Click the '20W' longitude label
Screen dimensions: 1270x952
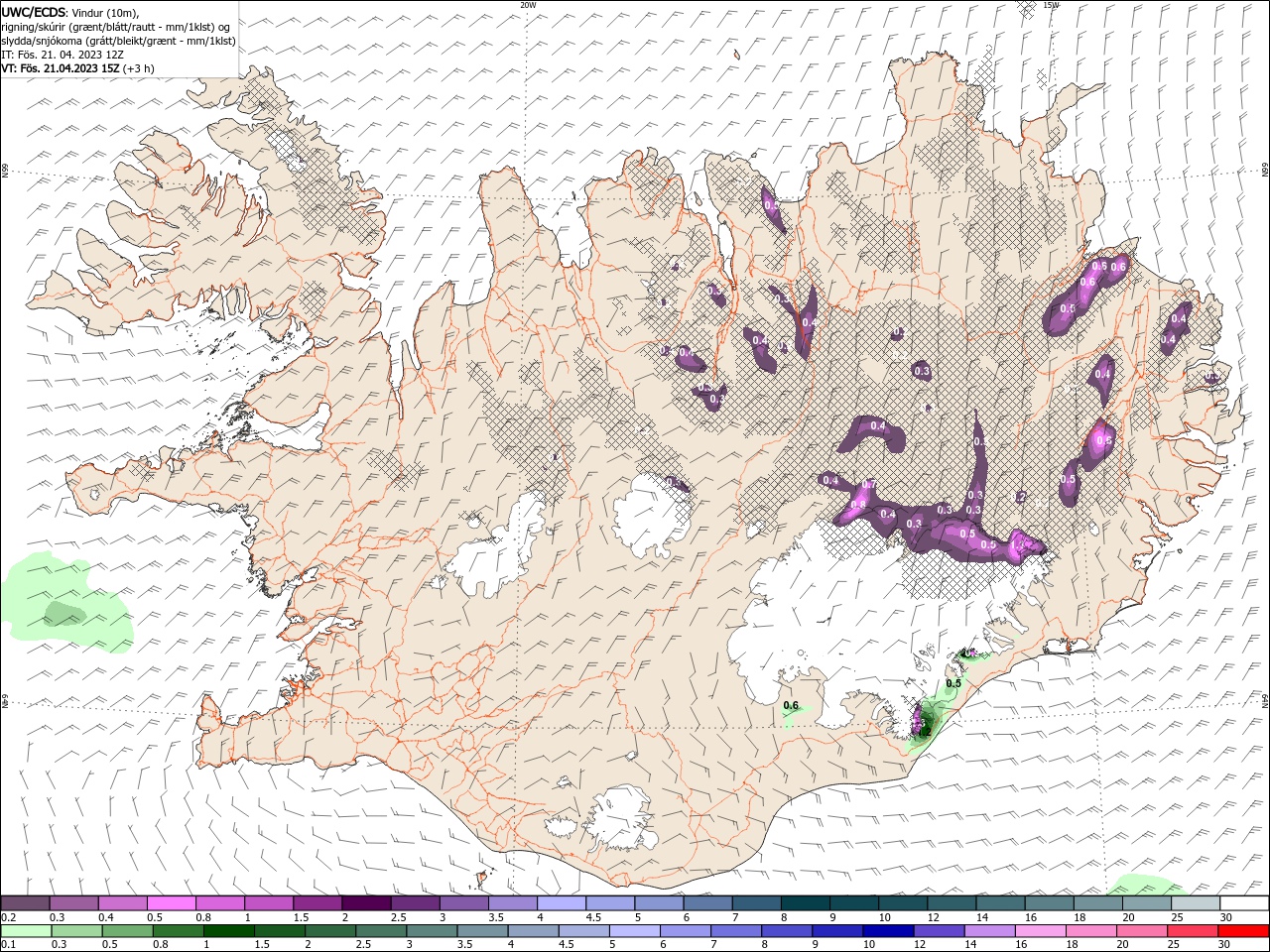528,5
